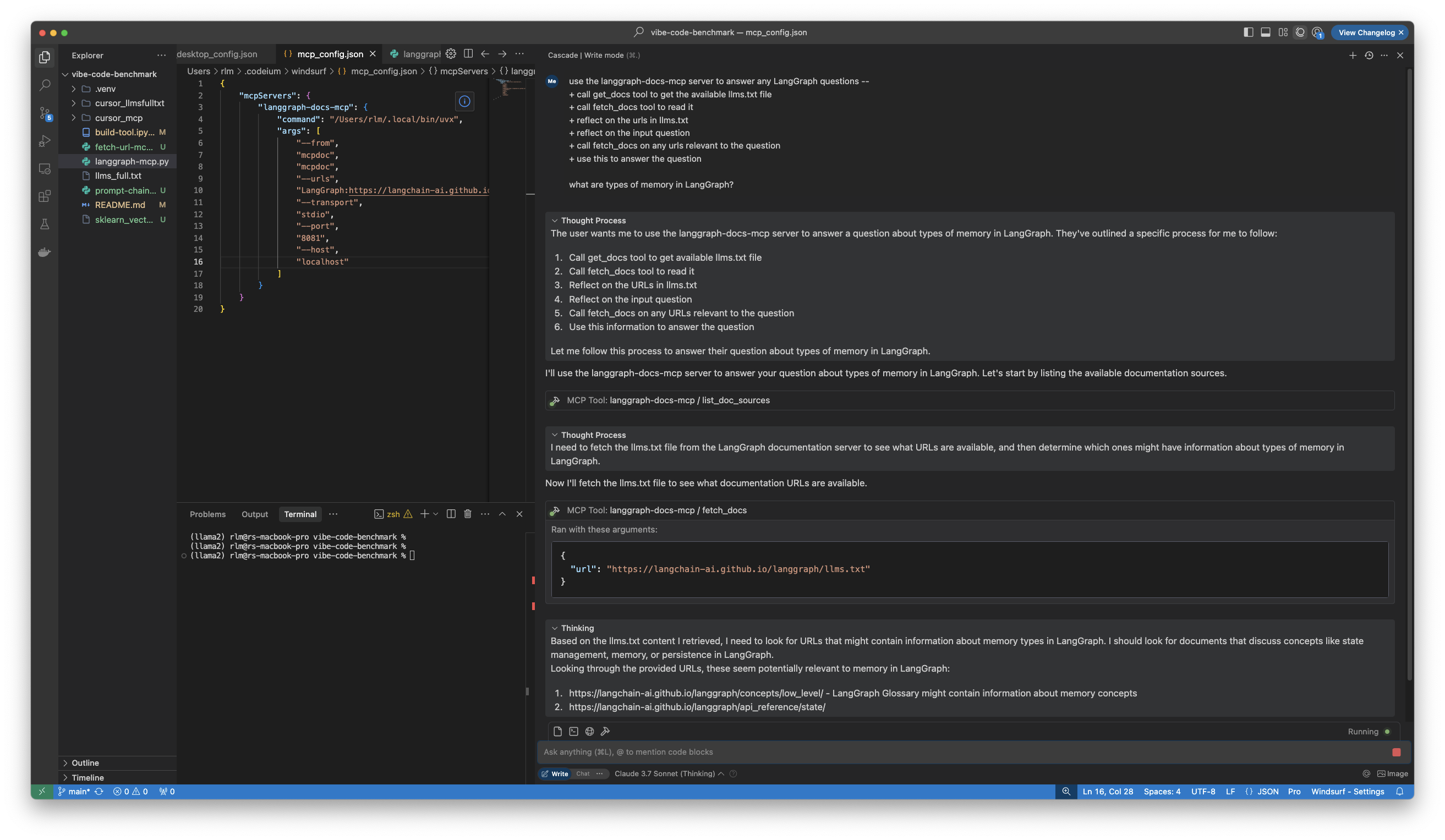
Task: Open Windsurf Settings from the status bar
Action: [1347, 791]
